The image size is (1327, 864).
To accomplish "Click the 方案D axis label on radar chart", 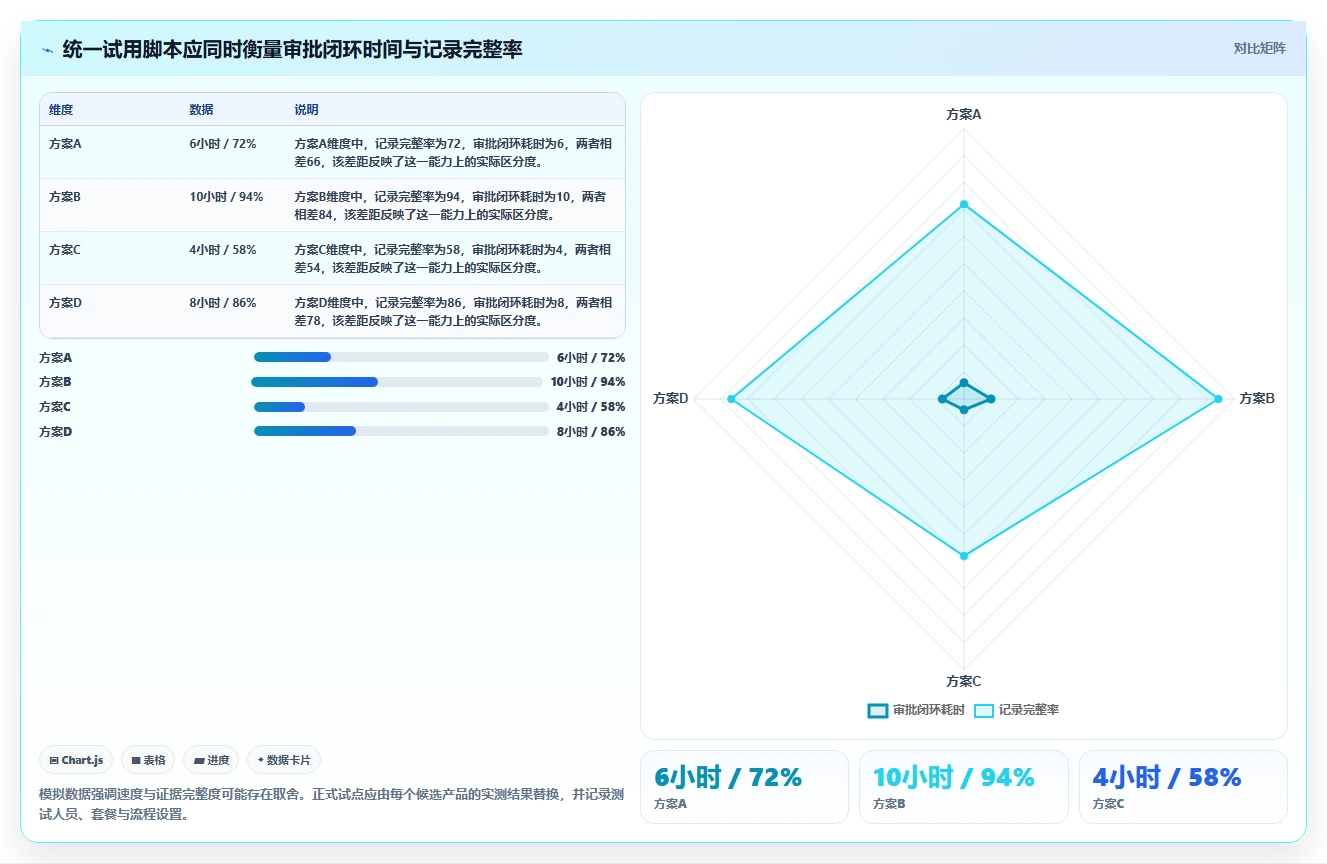I will (671, 398).
